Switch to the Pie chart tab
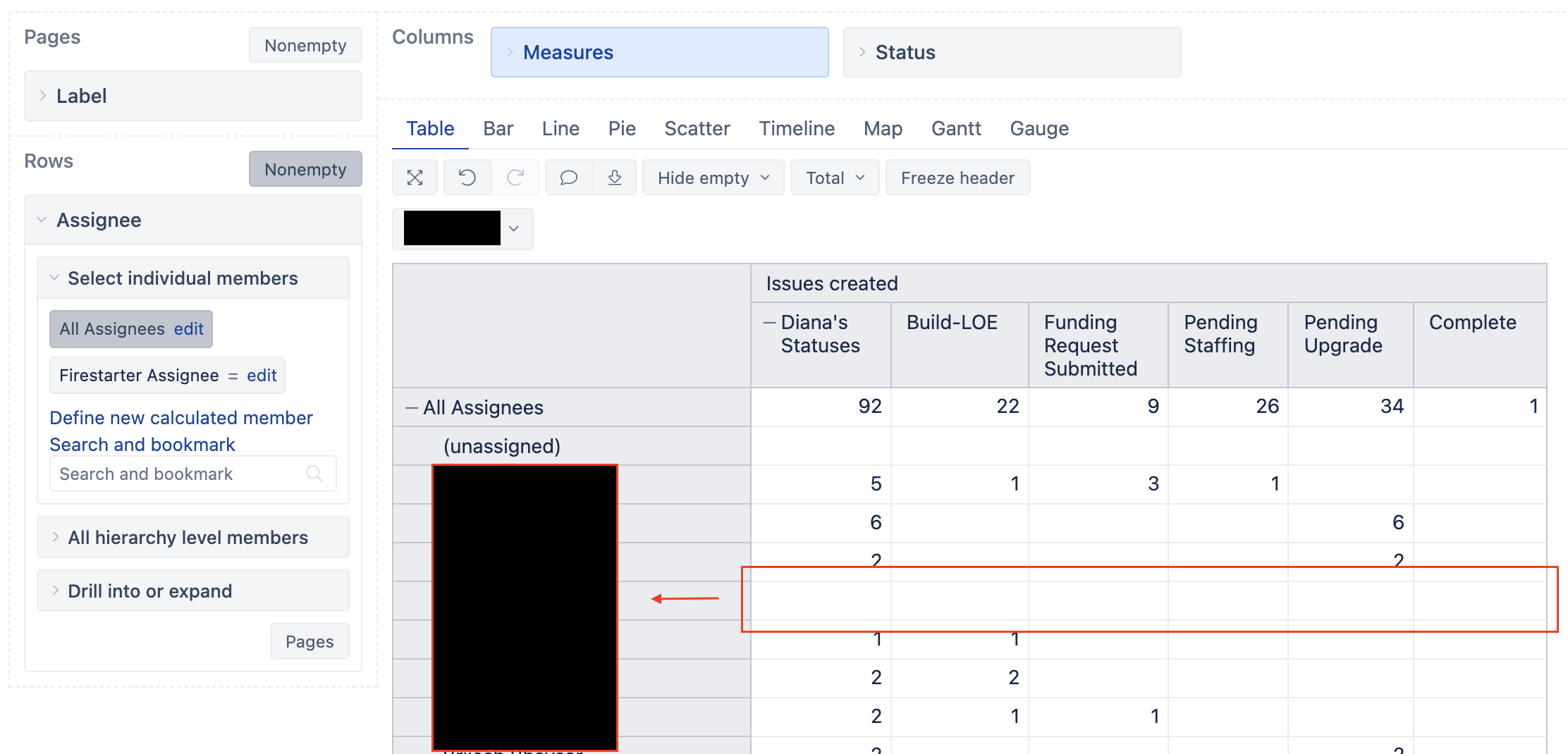This screenshot has height=754, width=1568. [x=621, y=128]
